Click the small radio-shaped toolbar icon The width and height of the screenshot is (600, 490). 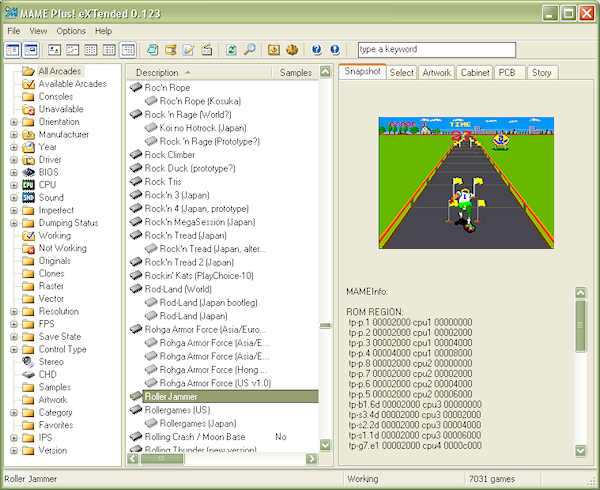pos(207,50)
